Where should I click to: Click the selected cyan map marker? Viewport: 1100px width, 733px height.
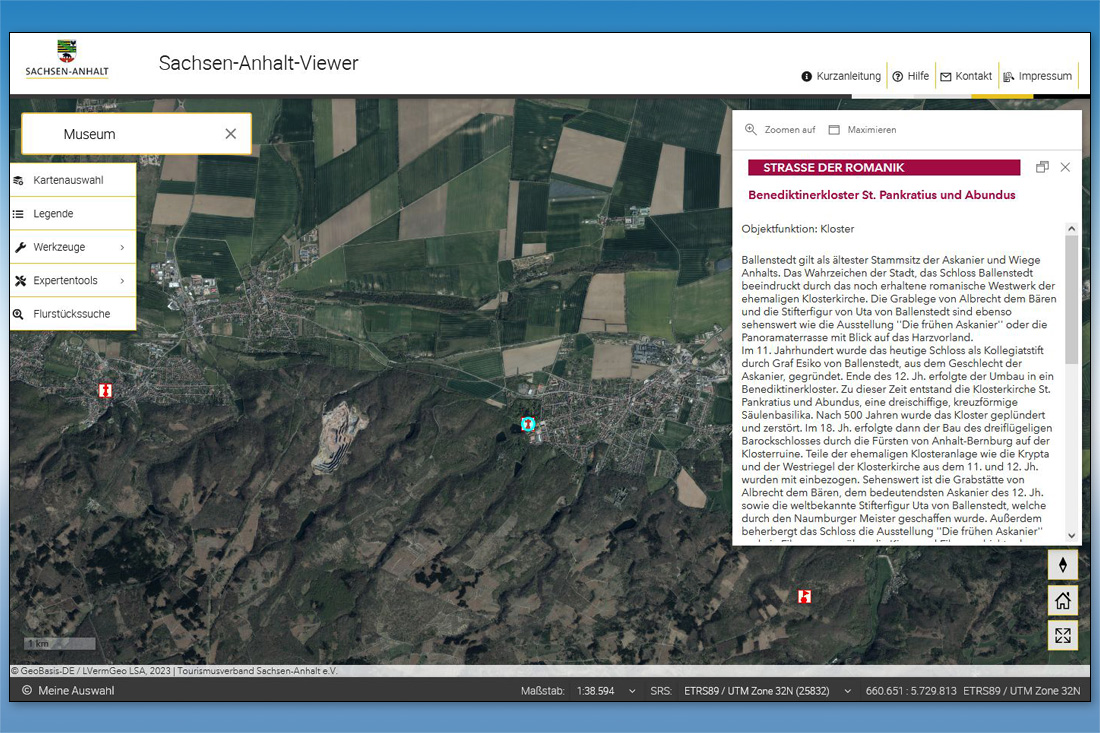pyautogui.click(x=528, y=425)
